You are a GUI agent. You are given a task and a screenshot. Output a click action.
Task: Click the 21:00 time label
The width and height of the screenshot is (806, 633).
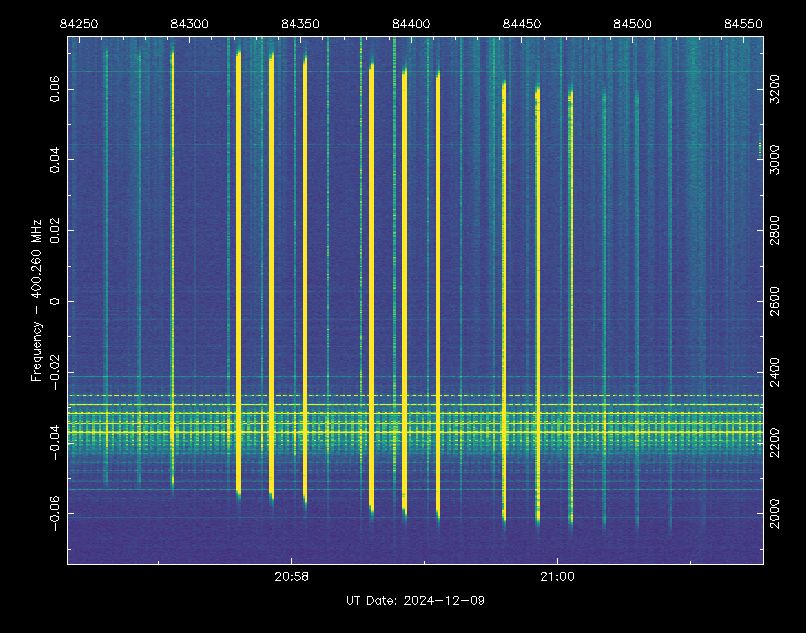coord(557,577)
